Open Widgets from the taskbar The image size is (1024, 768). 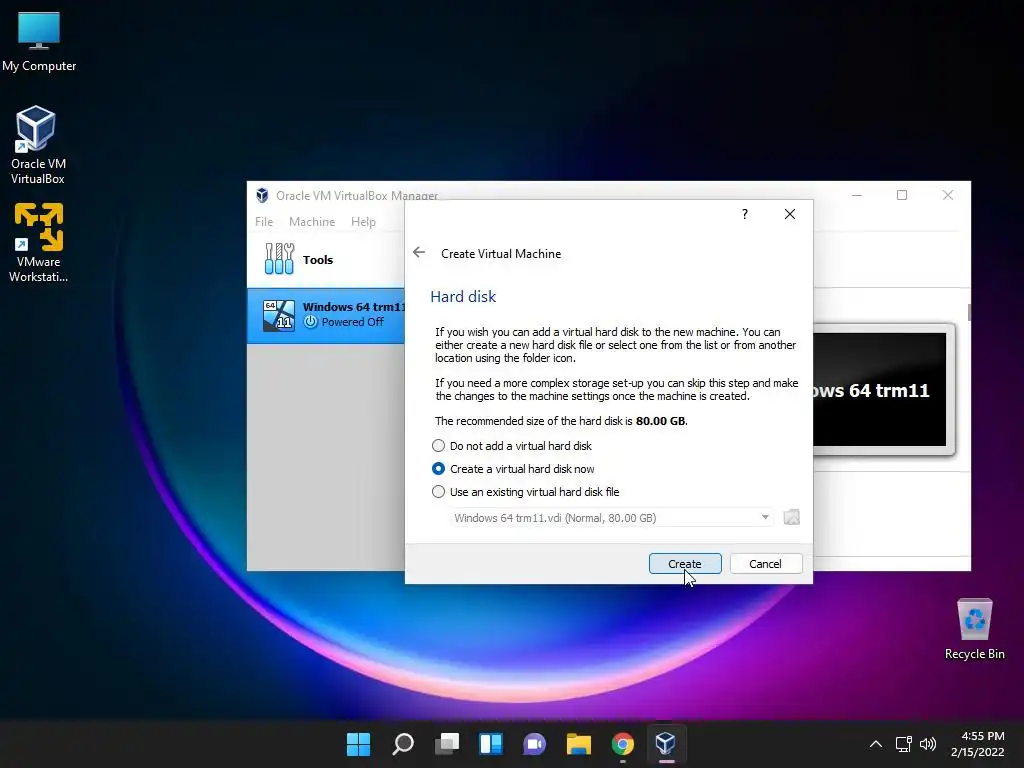point(490,744)
